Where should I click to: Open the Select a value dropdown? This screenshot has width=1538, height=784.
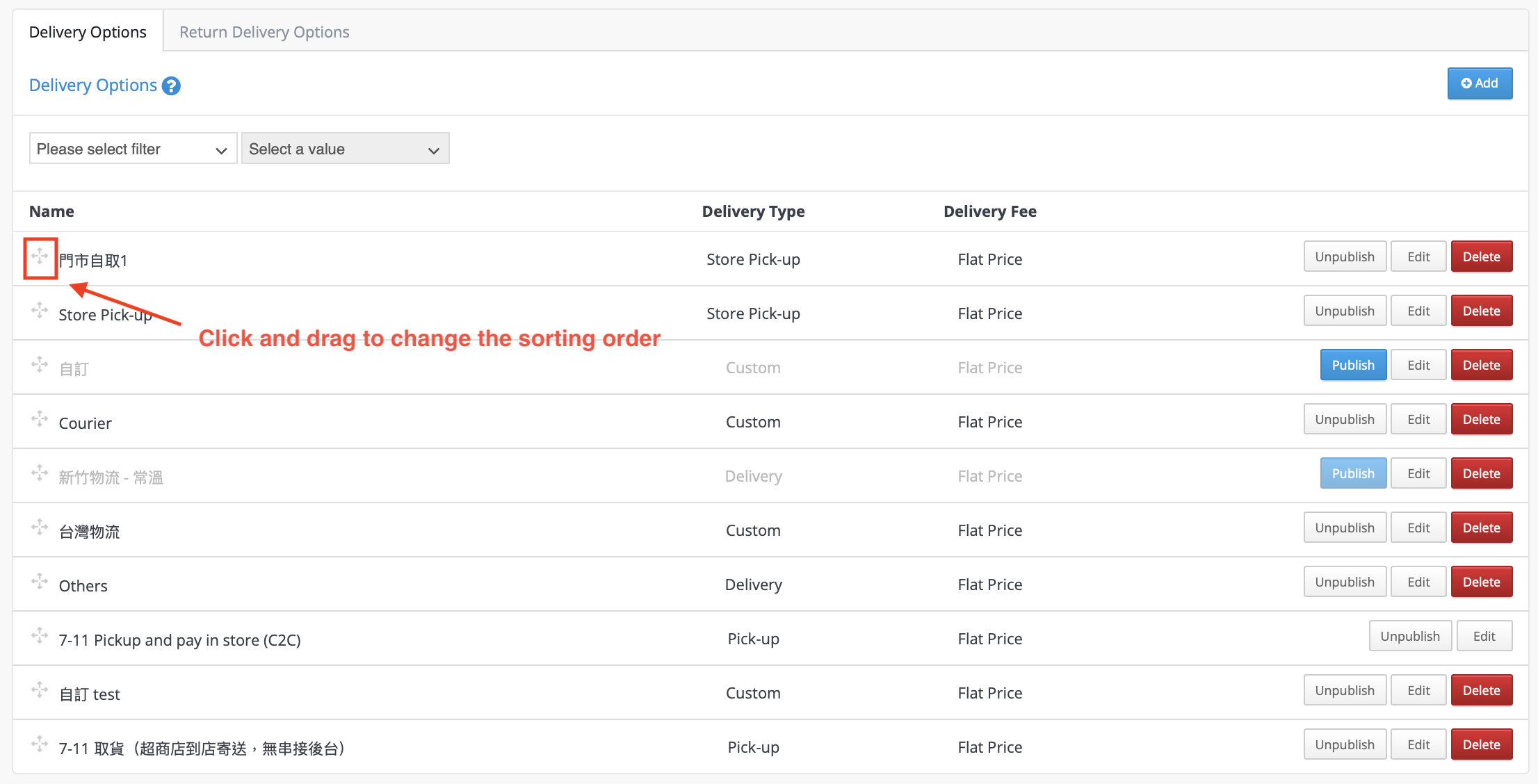pyautogui.click(x=345, y=149)
